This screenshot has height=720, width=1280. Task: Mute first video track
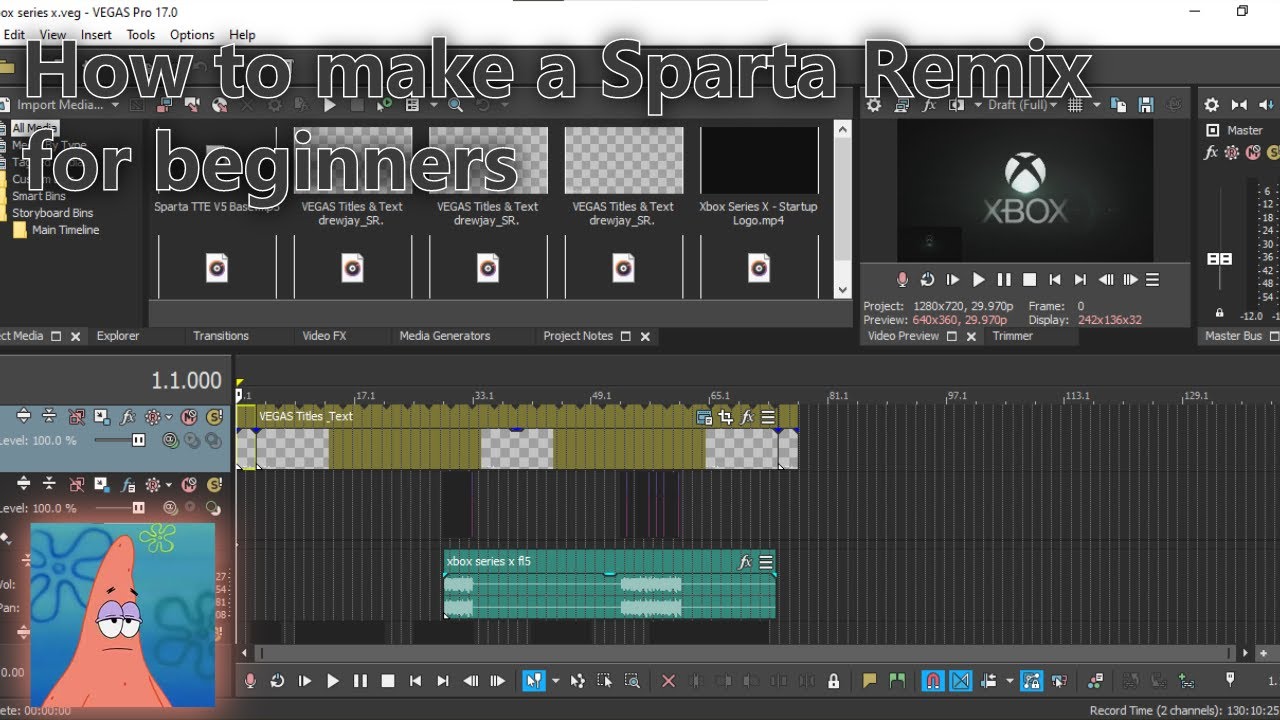(189, 417)
